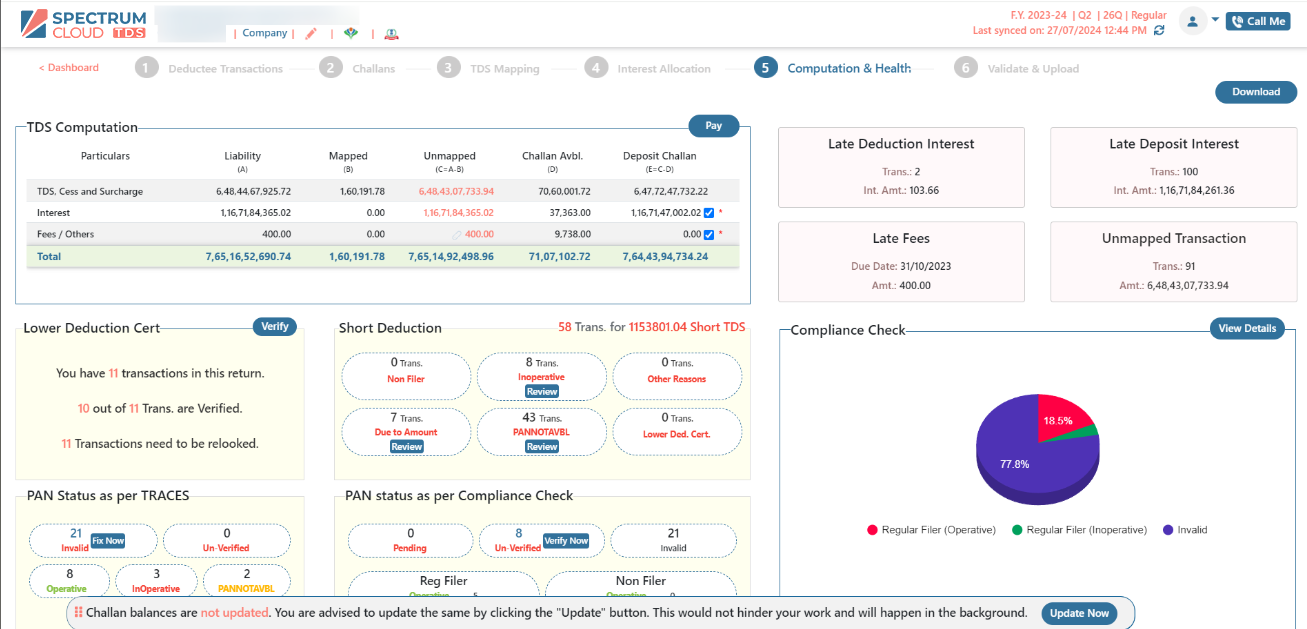The width and height of the screenshot is (1307, 629).
Task: Click the Download button
Action: [x=1256, y=92]
